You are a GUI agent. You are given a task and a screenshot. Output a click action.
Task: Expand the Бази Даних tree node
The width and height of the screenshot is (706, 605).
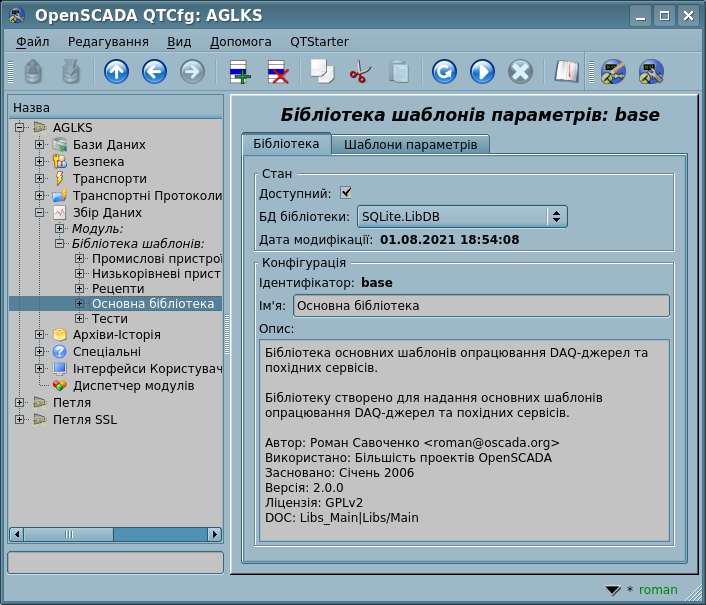click(x=40, y=144)
